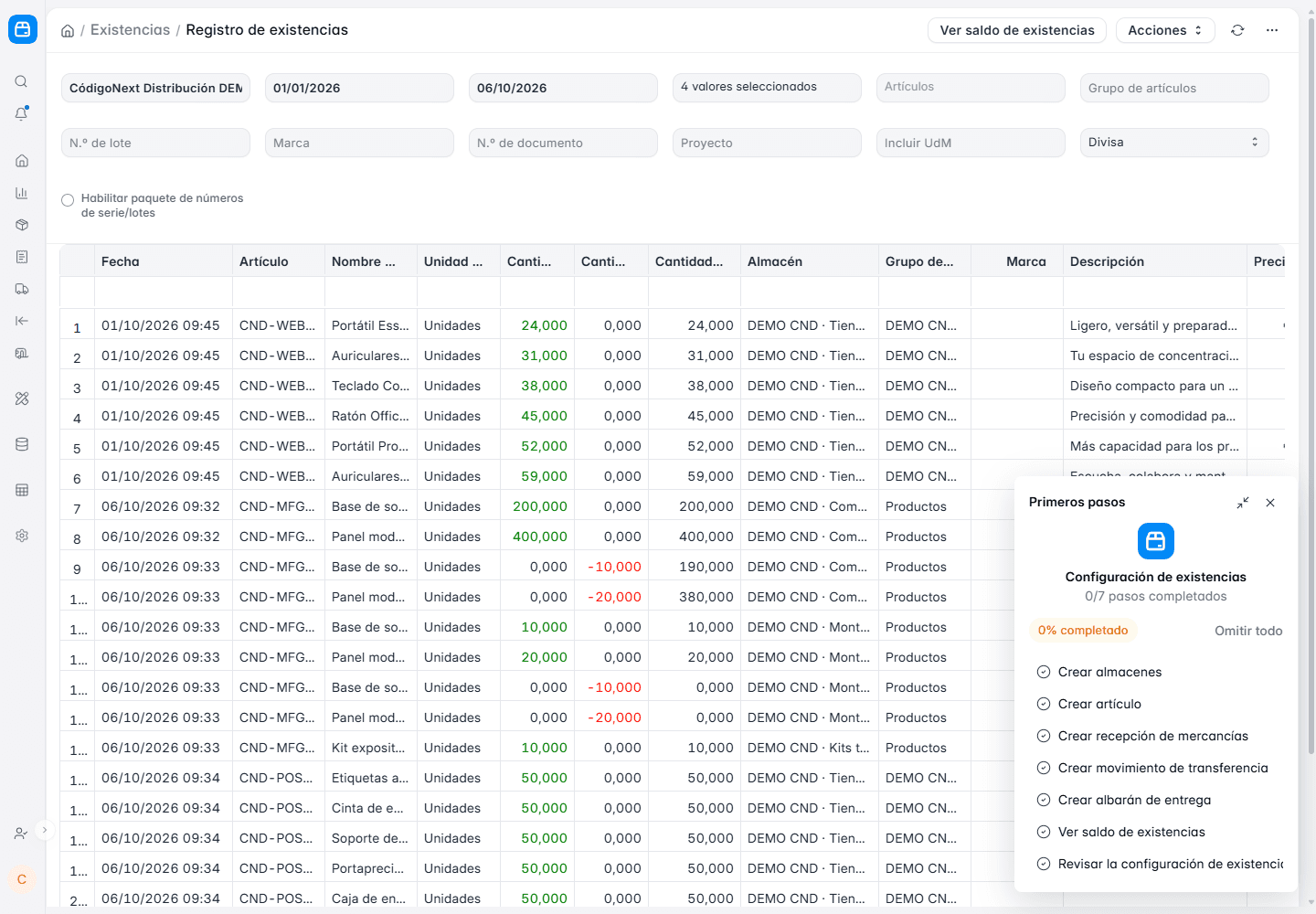Image resolution: width=1316 pixels, height=914 pixels.
Task: Open the users icon in sidebar
Action: (x=20, y=834)
